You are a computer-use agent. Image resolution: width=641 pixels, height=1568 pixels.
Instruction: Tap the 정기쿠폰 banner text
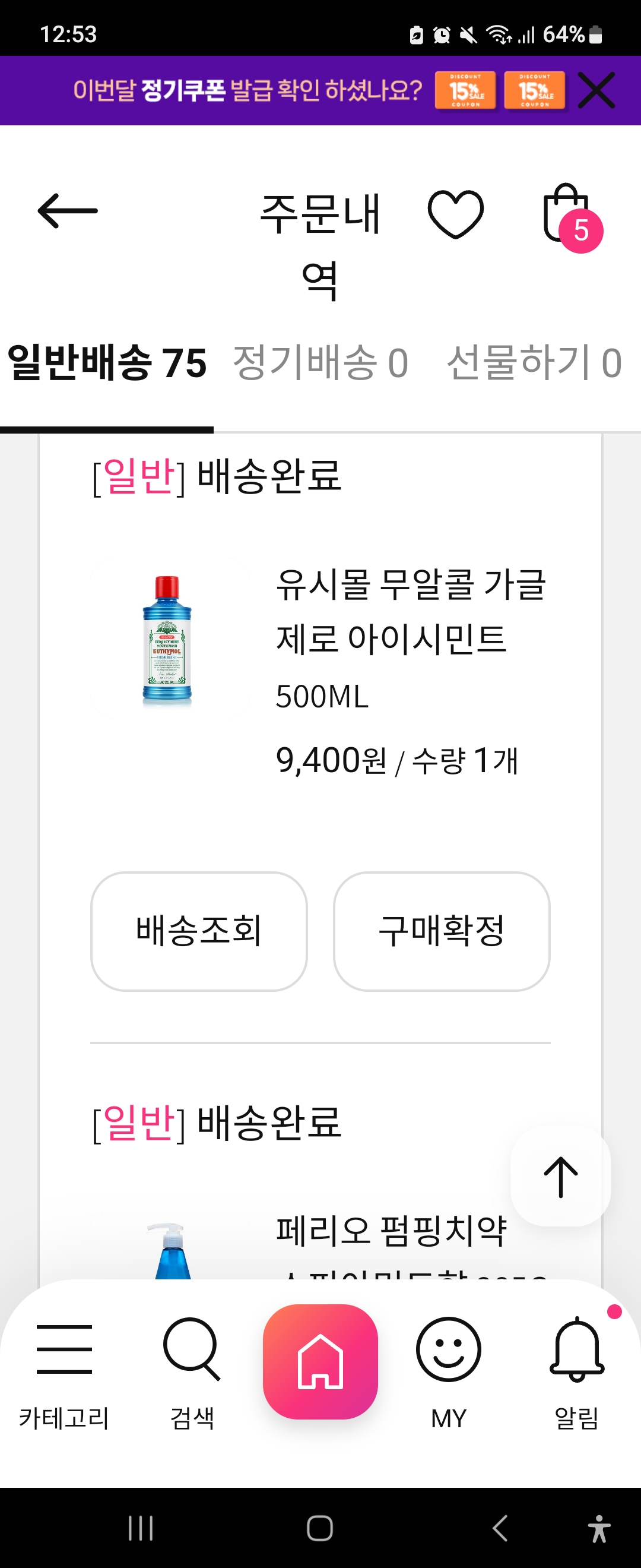[x=247, y=90]
